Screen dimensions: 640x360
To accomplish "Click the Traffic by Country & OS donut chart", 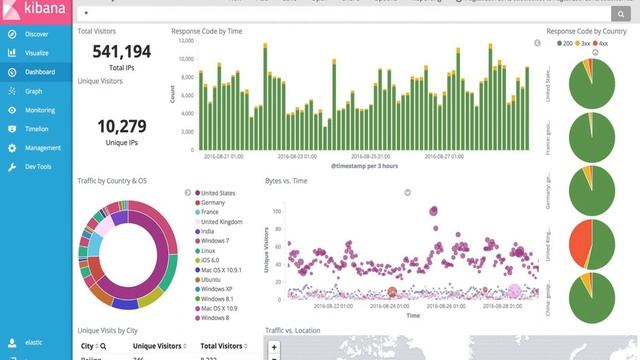I will [128, 255].
